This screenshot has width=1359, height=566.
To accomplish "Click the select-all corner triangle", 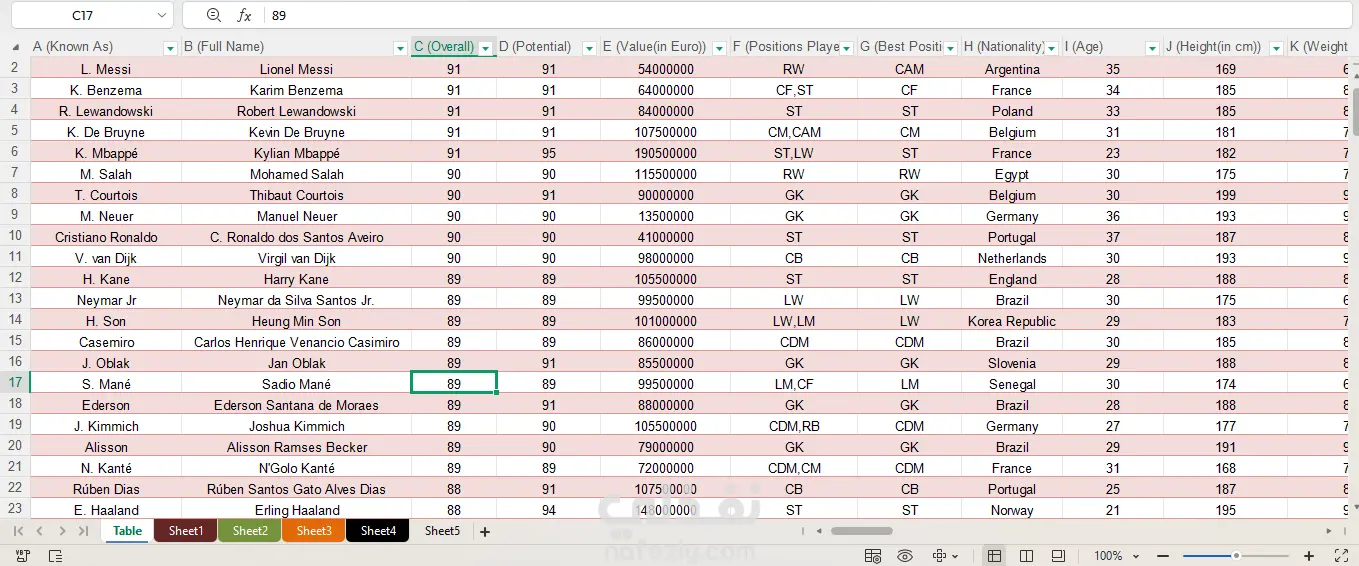I will coord(16,47).
